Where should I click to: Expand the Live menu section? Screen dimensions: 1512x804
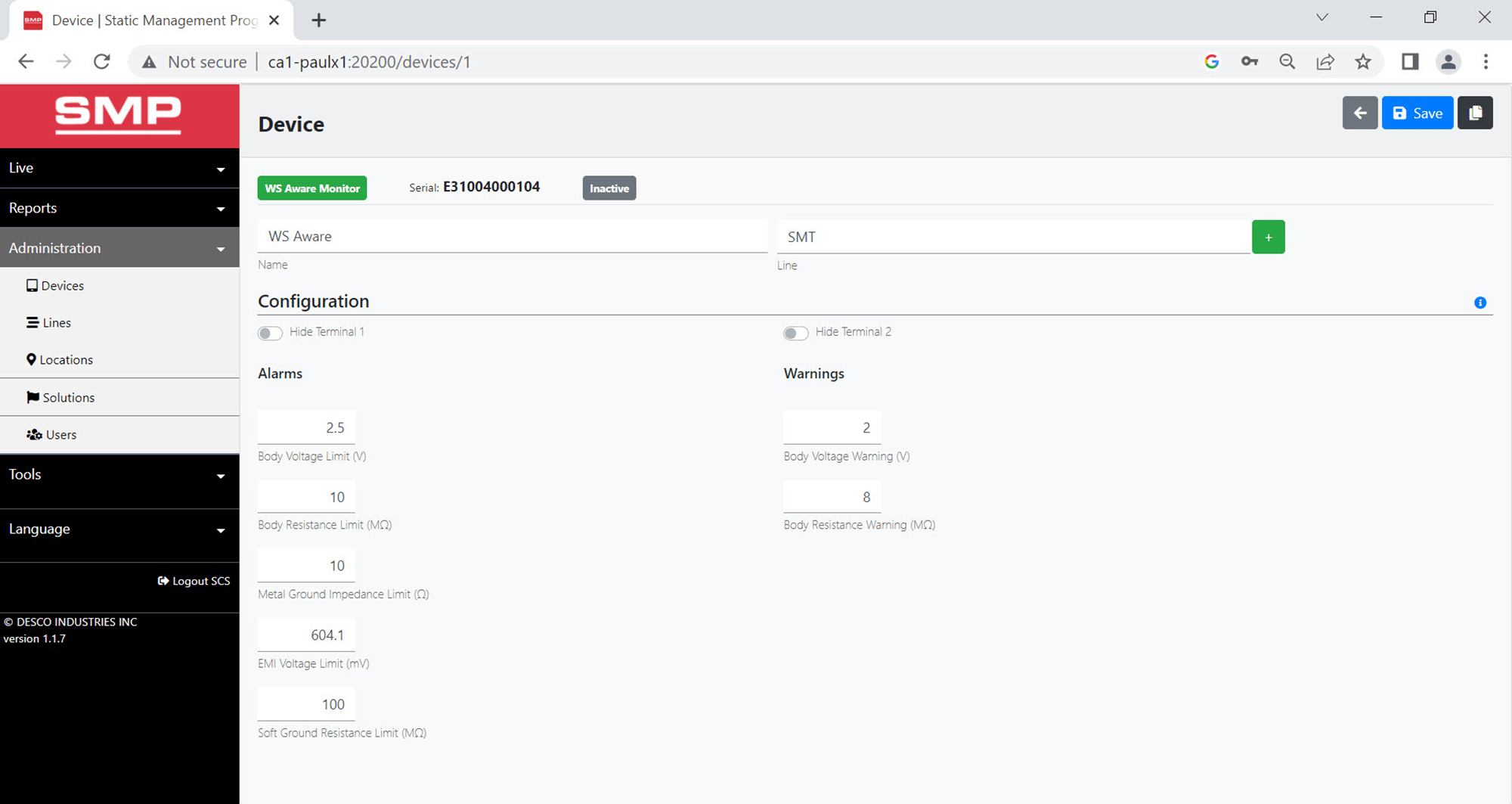(x=119, y=167)
